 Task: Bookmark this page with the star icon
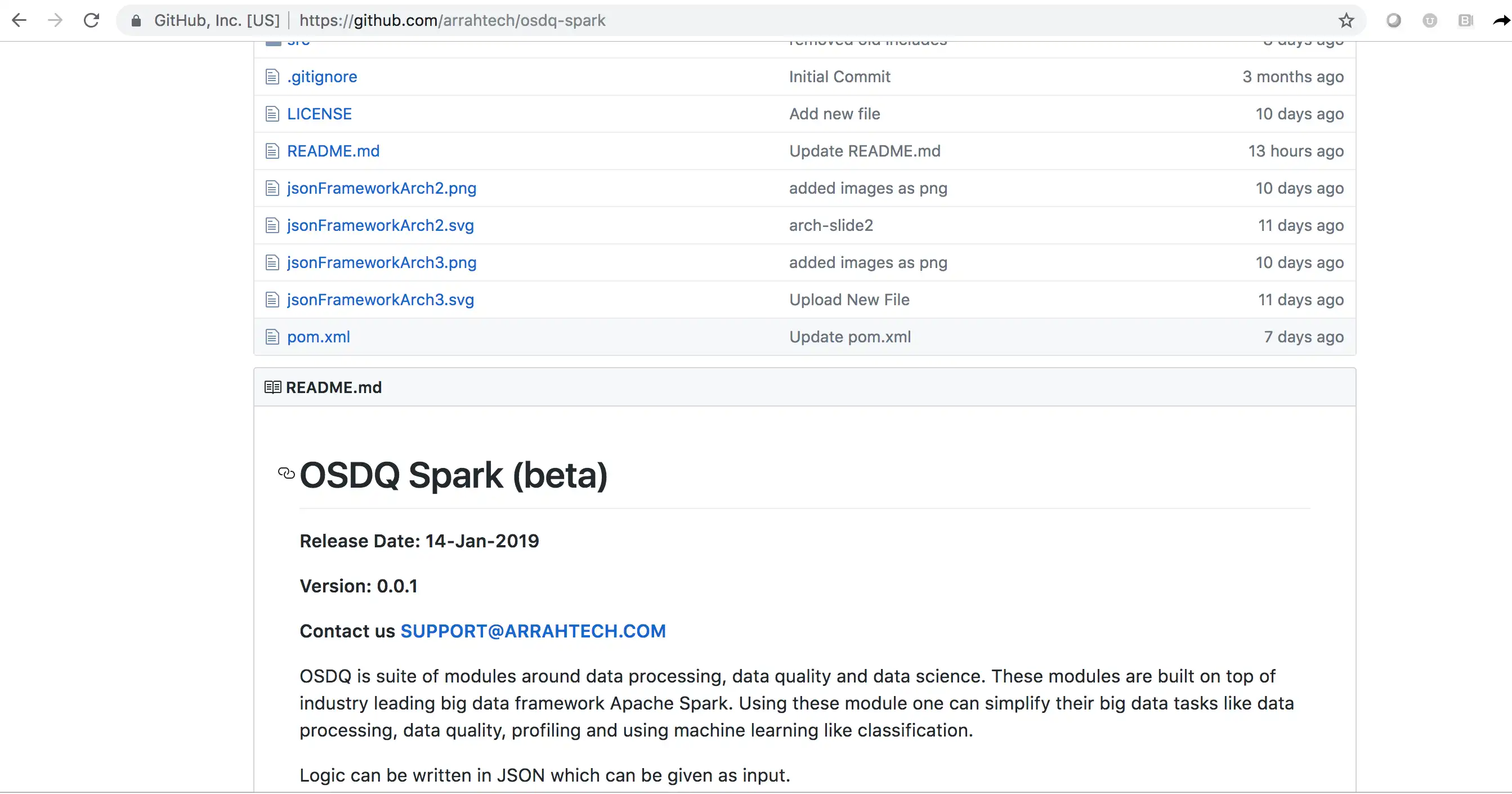point(1346,21)
